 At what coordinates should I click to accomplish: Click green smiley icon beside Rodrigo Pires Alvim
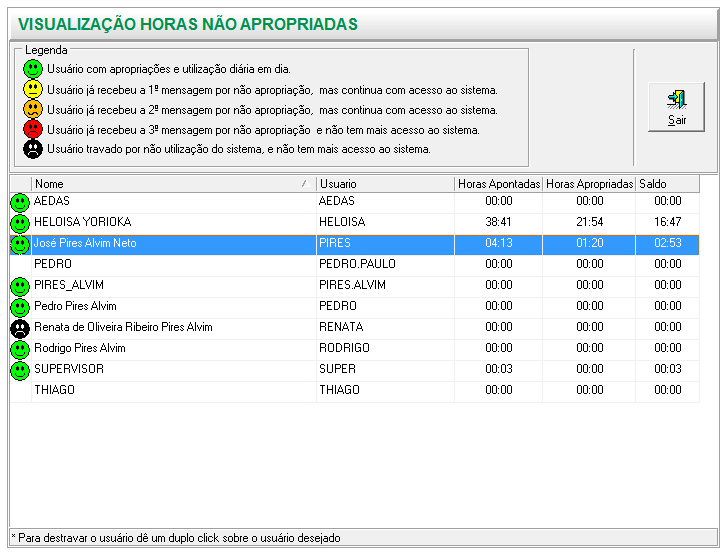tap(19, 349)
